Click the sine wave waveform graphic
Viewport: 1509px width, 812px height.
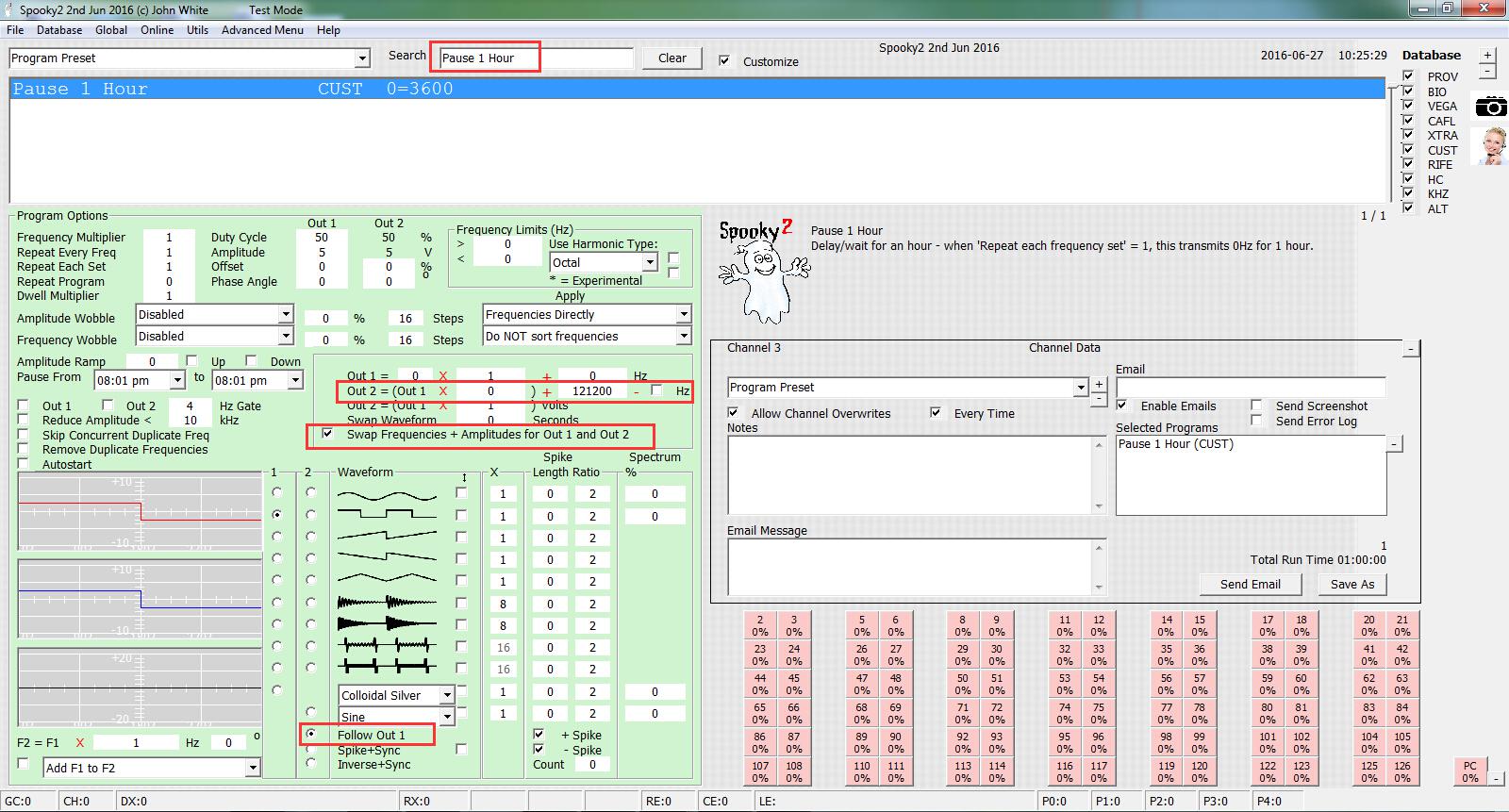(387, 494)
